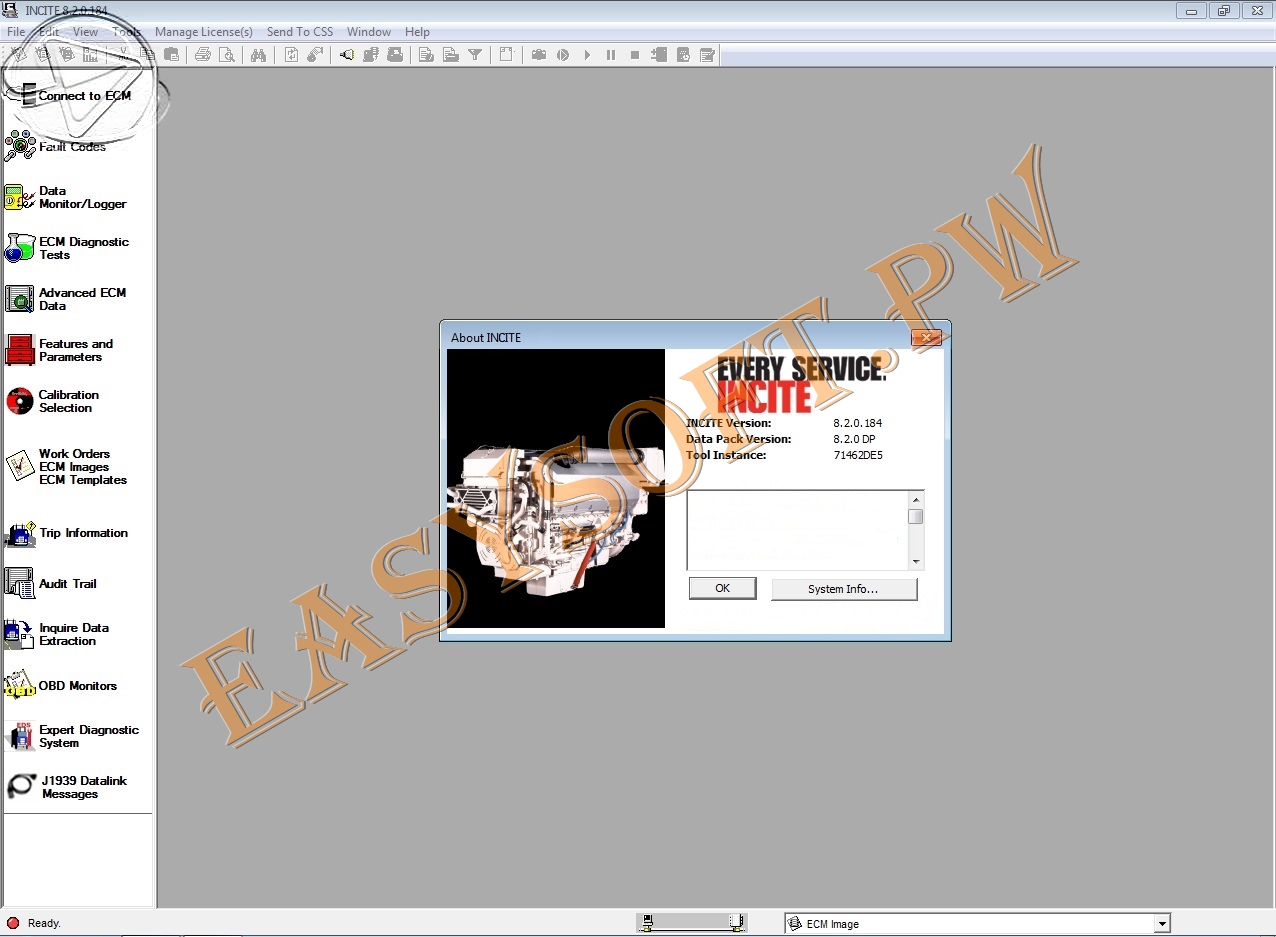Click the funnel Filter toolbar icon

point(475,55)
